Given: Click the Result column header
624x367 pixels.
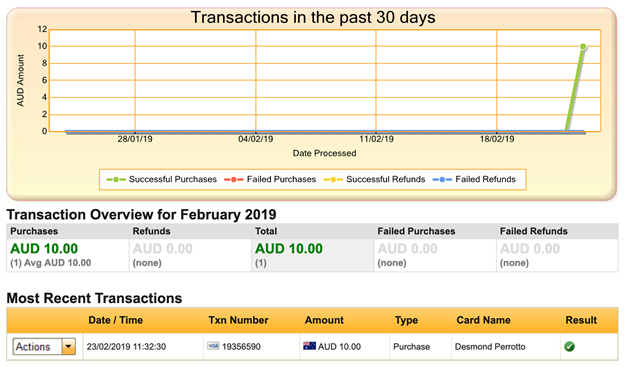Looking at the screenshot, I should pos(581,320).
